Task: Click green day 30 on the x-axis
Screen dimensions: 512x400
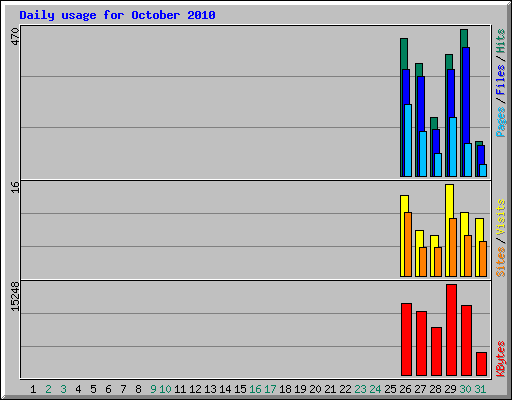Action: [465, 389]
